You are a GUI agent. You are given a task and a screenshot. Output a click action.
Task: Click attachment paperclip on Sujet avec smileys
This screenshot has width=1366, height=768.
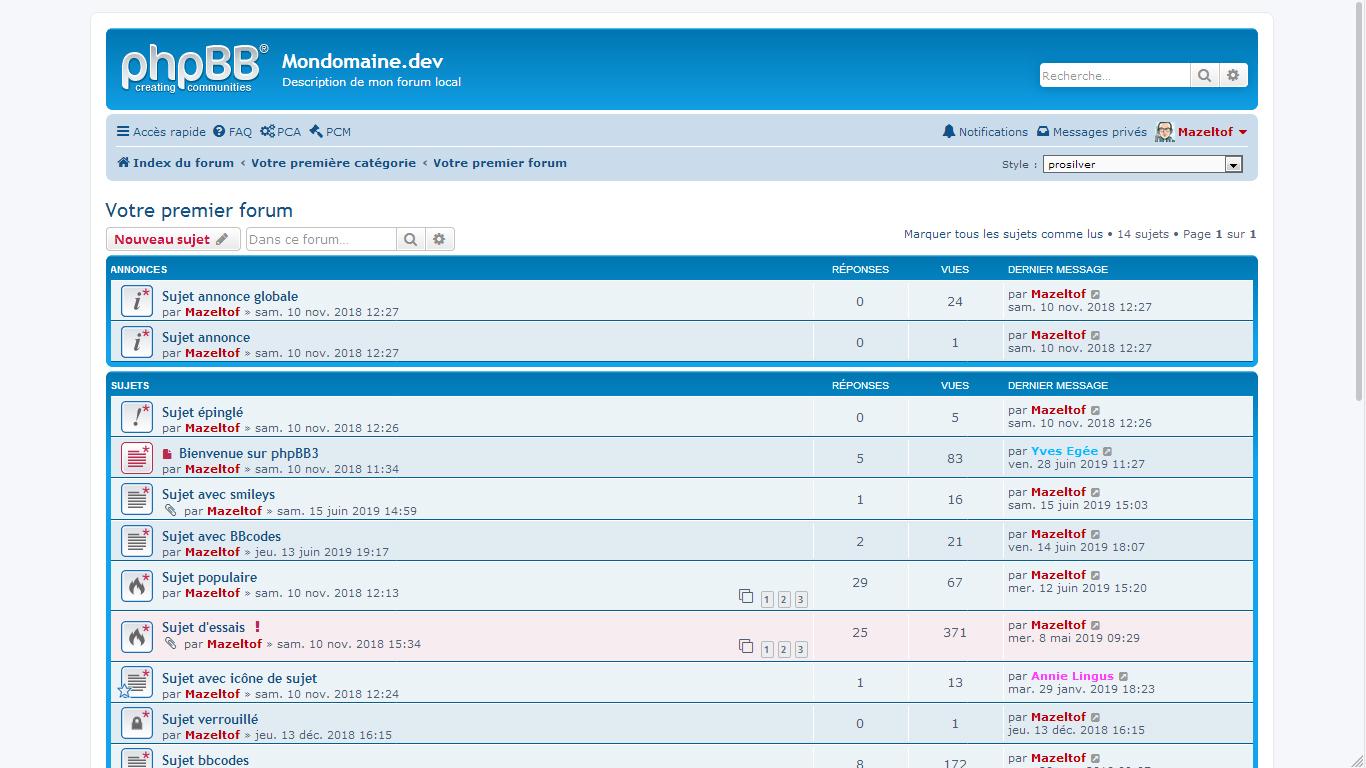[170, 511]
